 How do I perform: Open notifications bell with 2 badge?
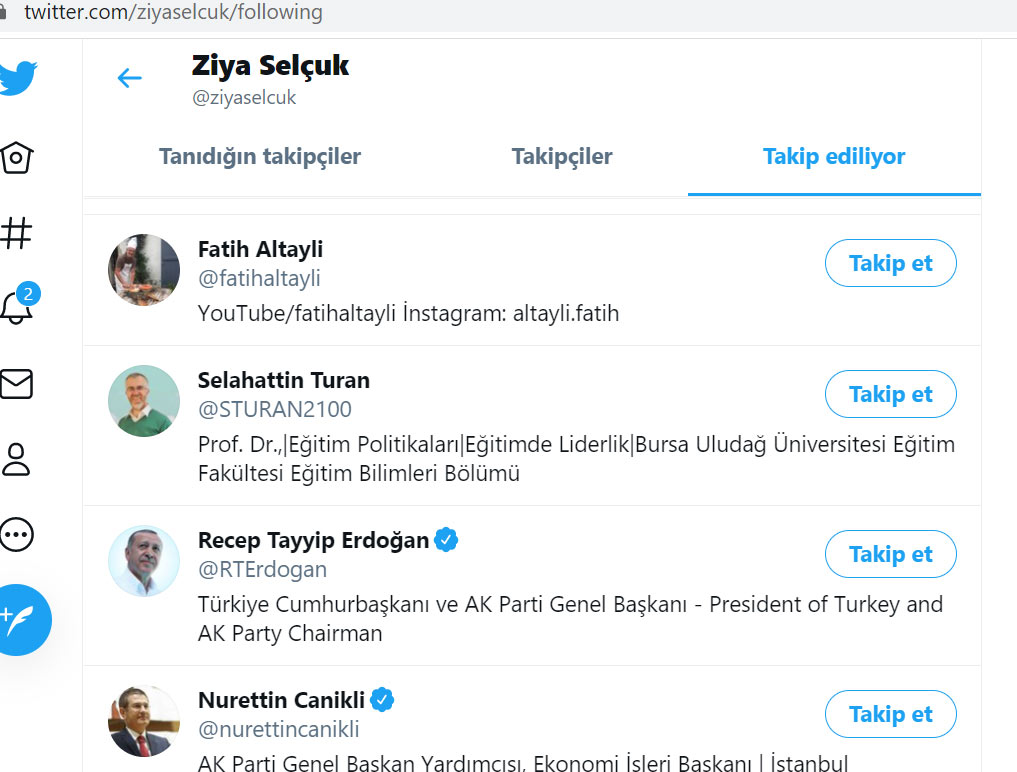coord(17,307)
